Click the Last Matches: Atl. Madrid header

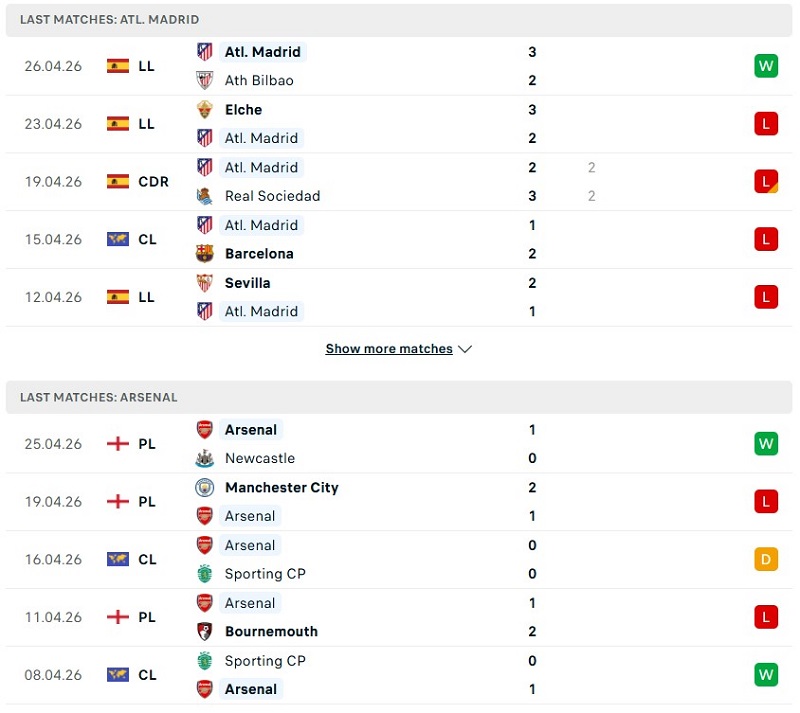109,19
